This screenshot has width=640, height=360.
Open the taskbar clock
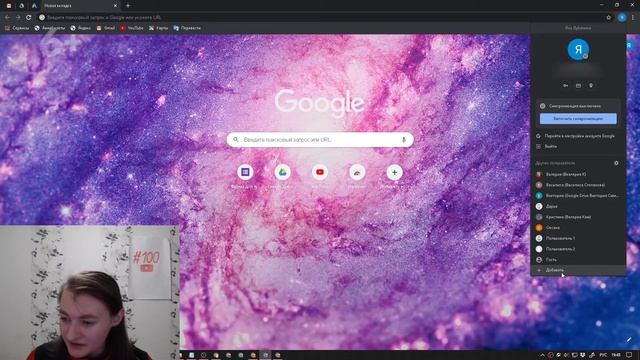point(616,355)
